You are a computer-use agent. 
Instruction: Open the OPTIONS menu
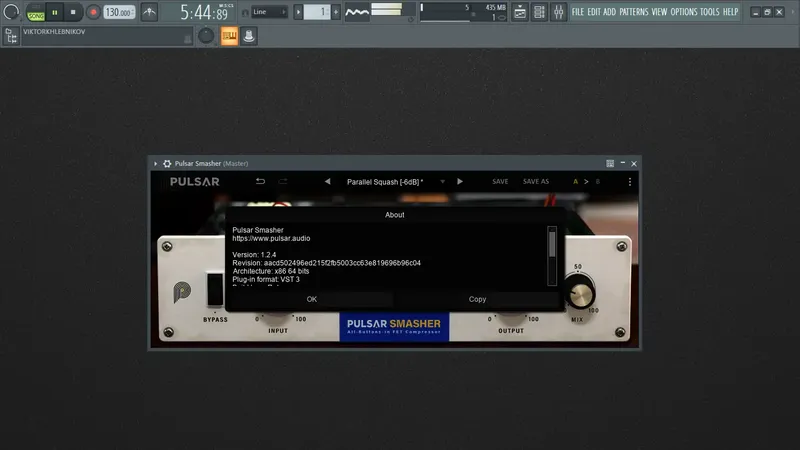pyautogui.click(x=684, y=12)
